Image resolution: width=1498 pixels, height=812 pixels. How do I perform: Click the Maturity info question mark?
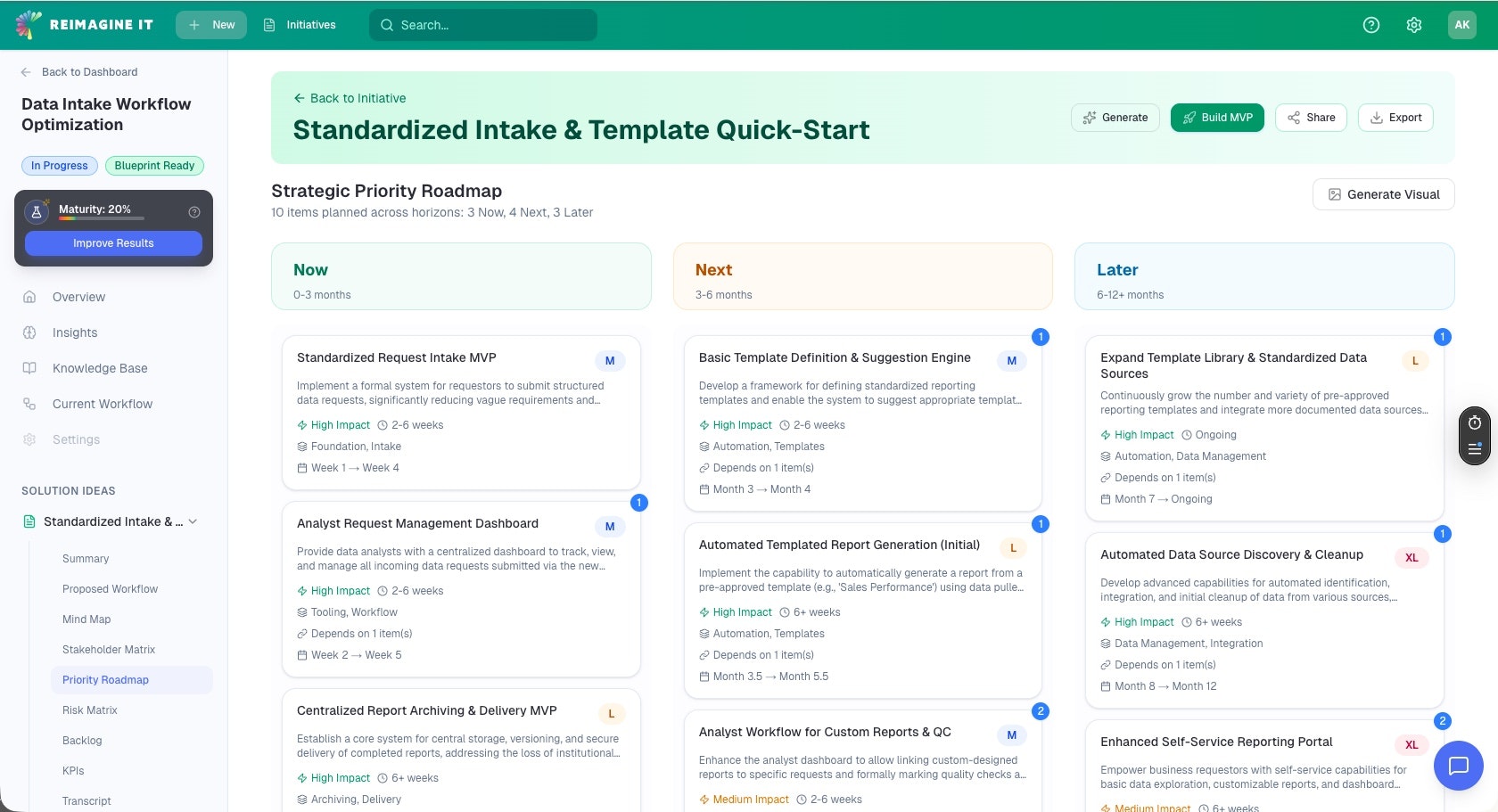193,211
